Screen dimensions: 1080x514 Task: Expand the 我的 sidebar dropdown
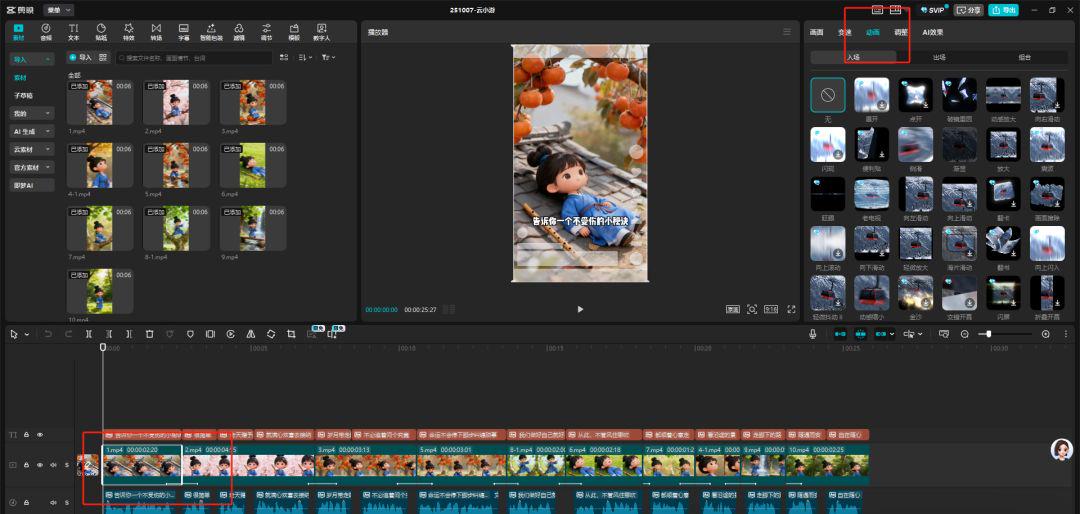(x=32, y=113)
